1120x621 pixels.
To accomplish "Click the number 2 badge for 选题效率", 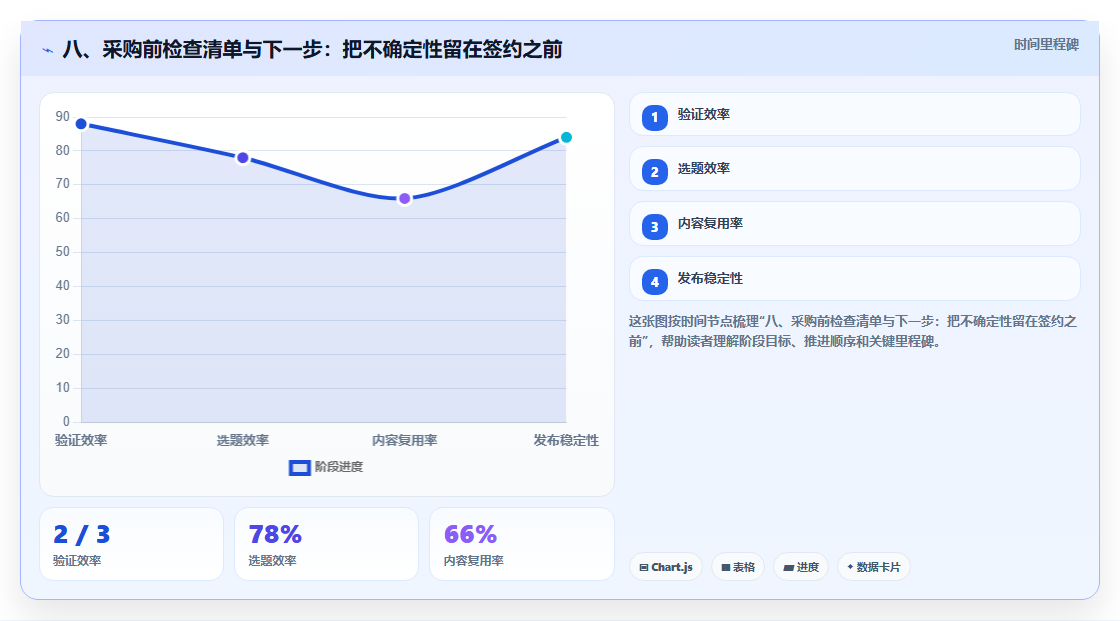I will click(654, 172).
